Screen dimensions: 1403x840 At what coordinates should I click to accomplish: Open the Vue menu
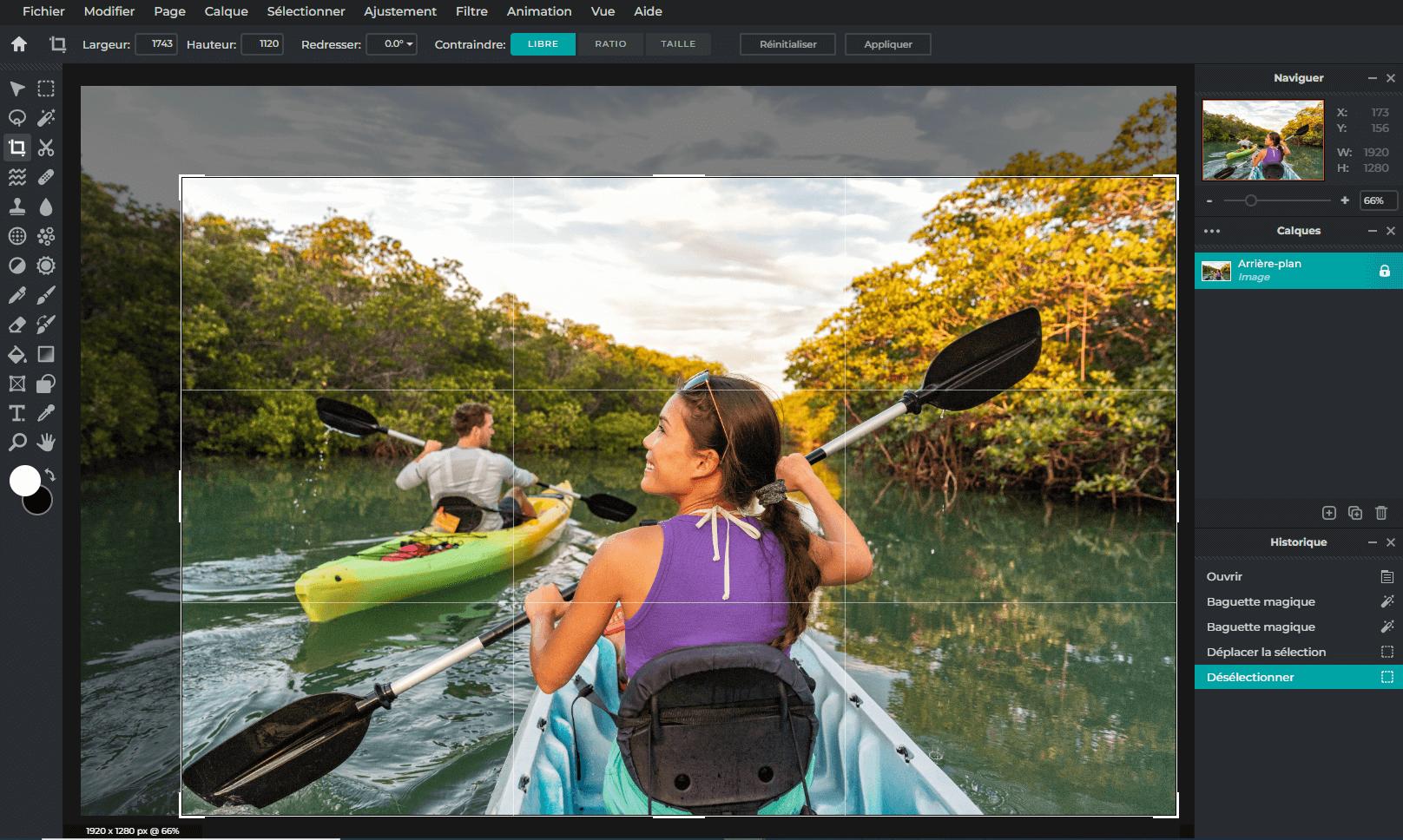[603, 11]
